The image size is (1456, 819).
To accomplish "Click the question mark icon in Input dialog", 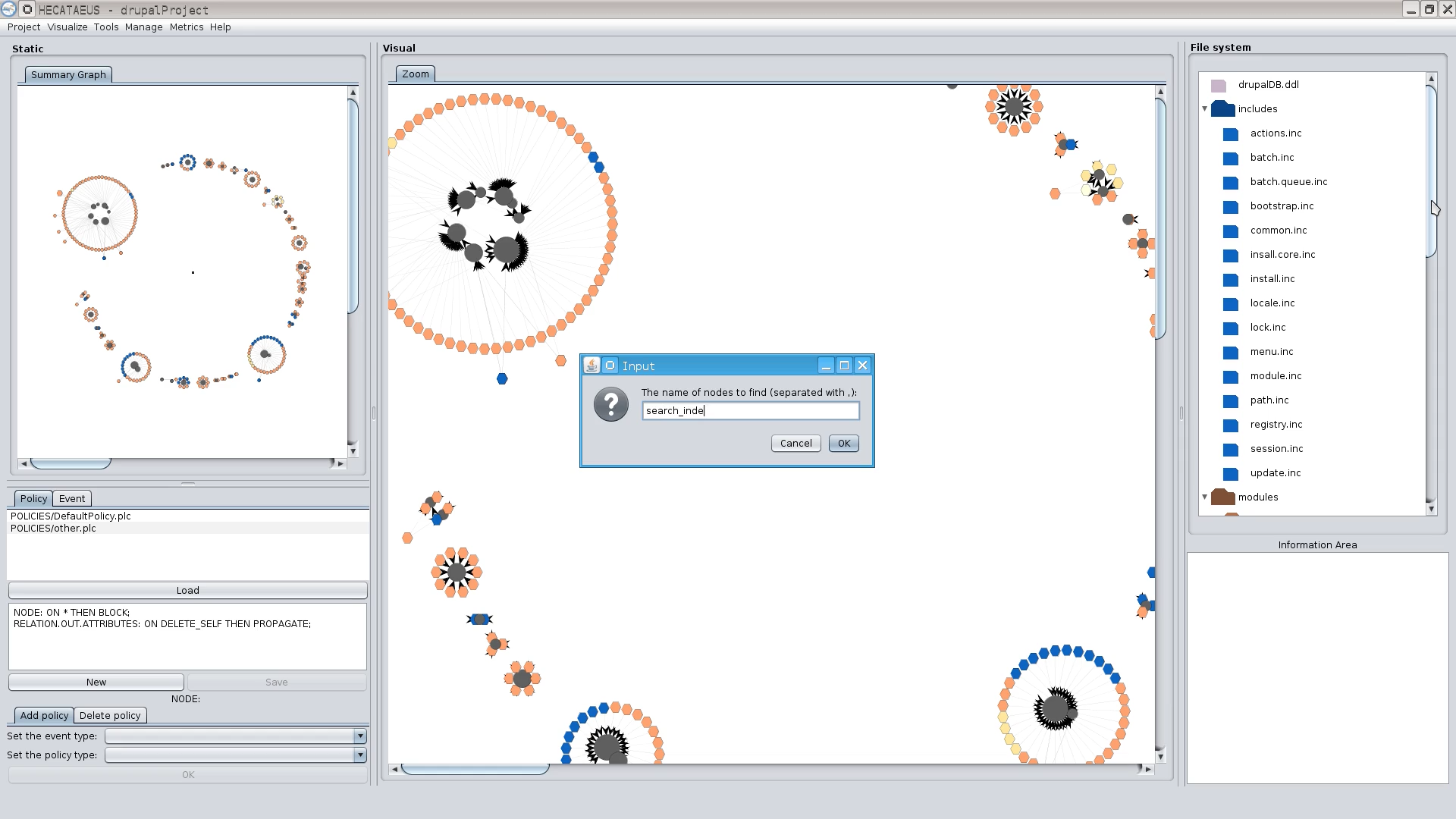I will (x=610, y=404).
